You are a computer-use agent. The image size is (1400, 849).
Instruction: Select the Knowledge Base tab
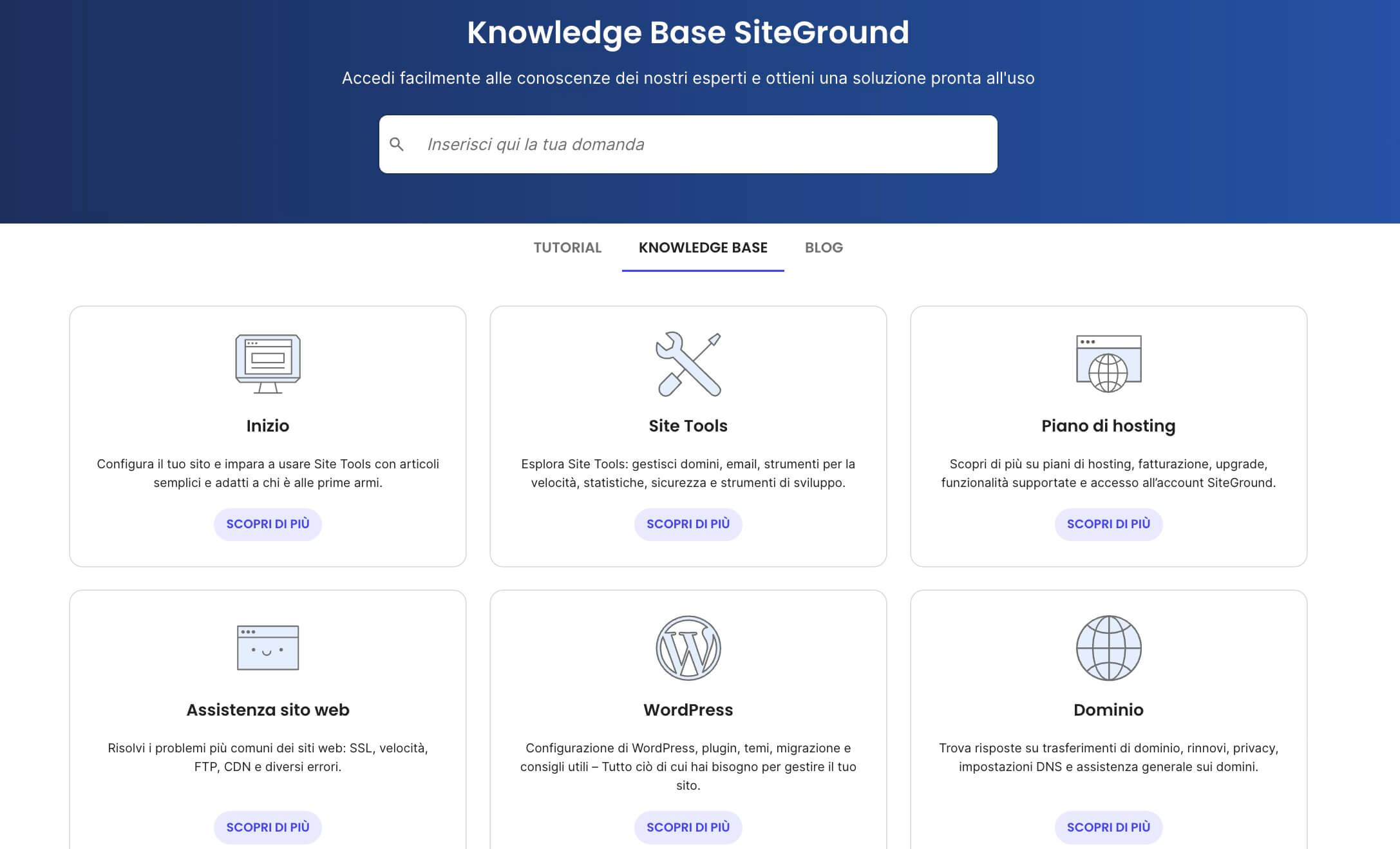(x=703, y=247)
